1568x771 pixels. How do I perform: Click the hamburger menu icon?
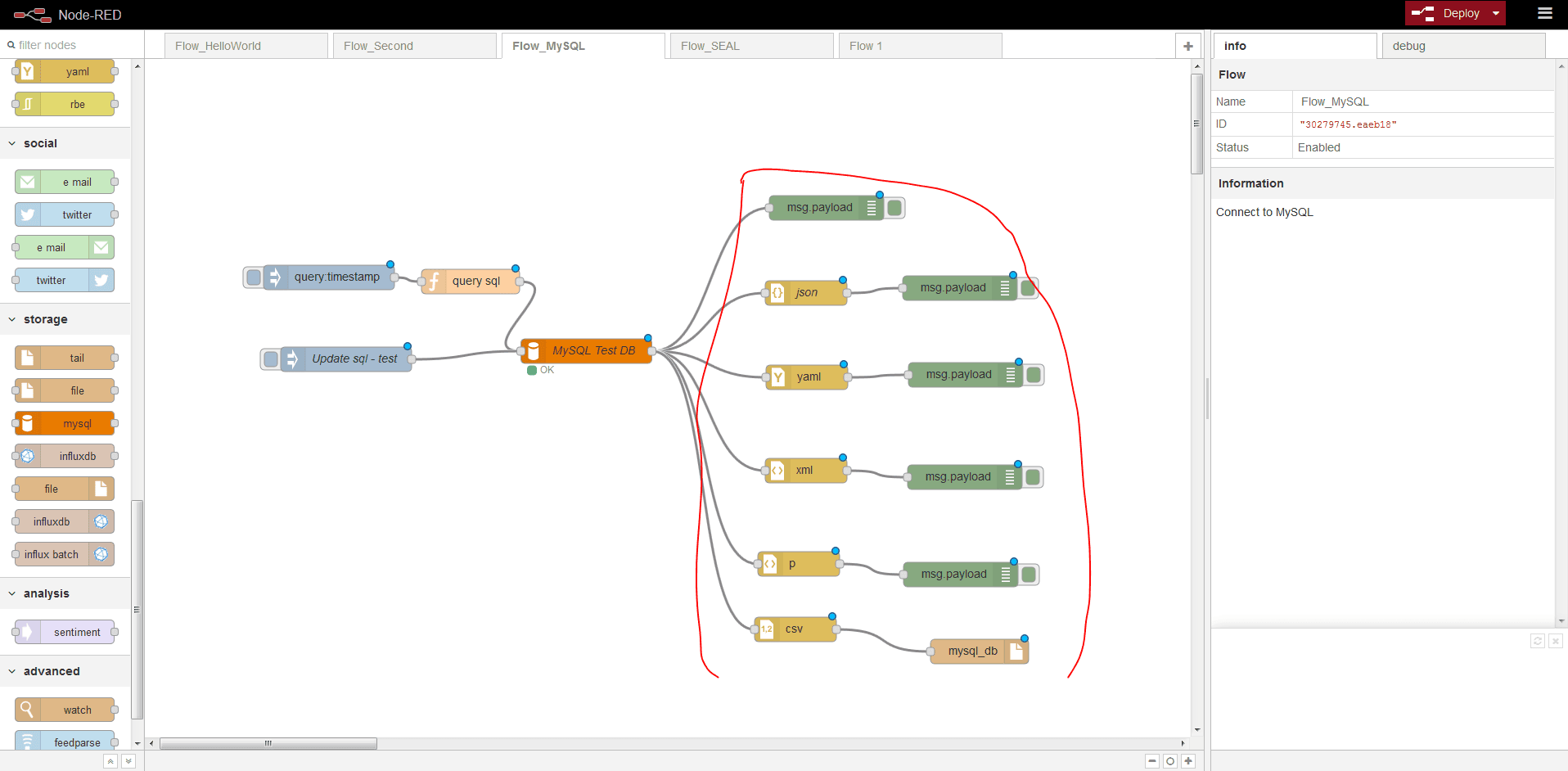pos(1544,13)
